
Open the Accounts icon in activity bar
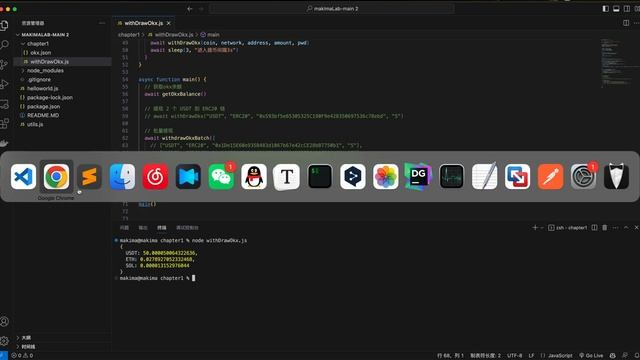(x=4, y=322)
